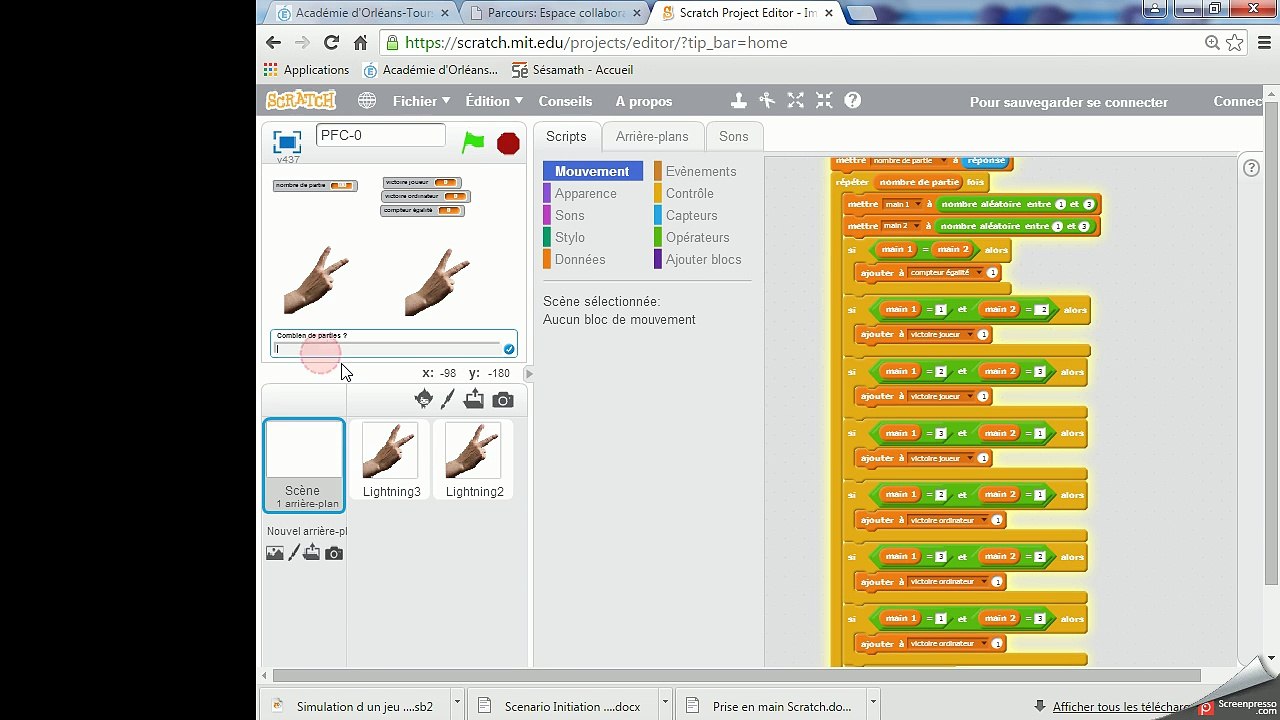Open Conseils in menu bar
This screenshot has height=720, width=1280.
(x=565, y=101)
